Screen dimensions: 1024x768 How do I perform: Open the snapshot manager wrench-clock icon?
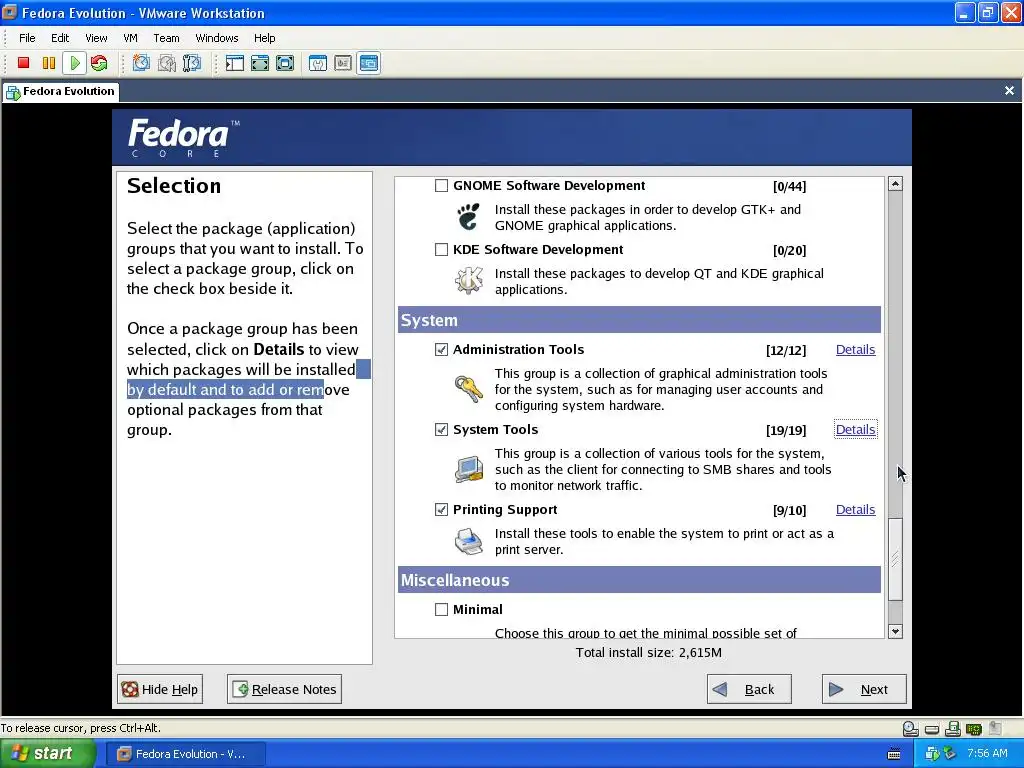tap(192, 63)
